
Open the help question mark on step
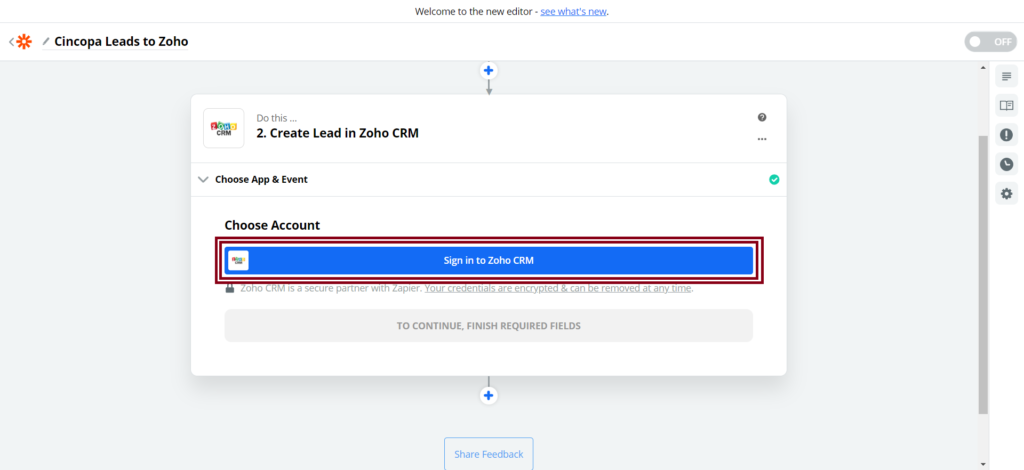pyautogui.click(x=762, y=118)
